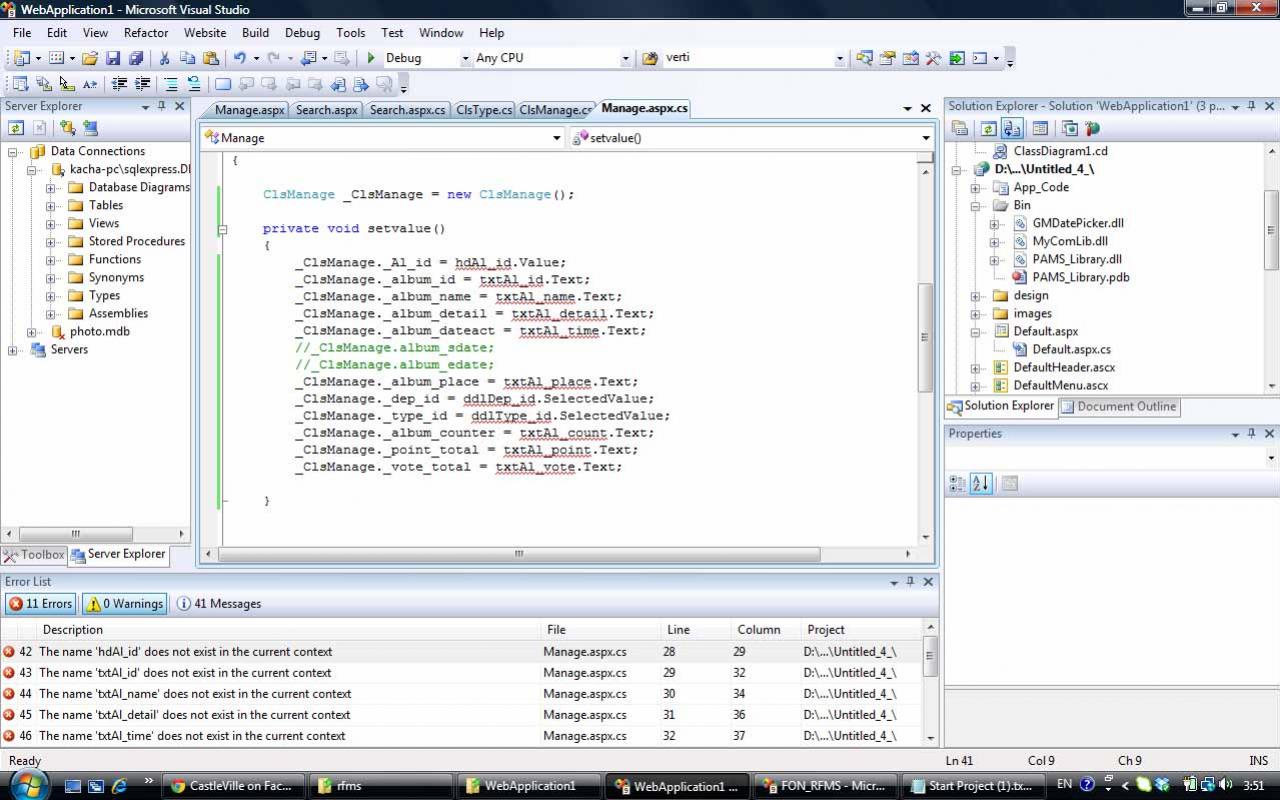Click code editor horizontal scrollbar thumb
Image resolution: width=1280 pixels, height=800 pixels.
point(518,553)
